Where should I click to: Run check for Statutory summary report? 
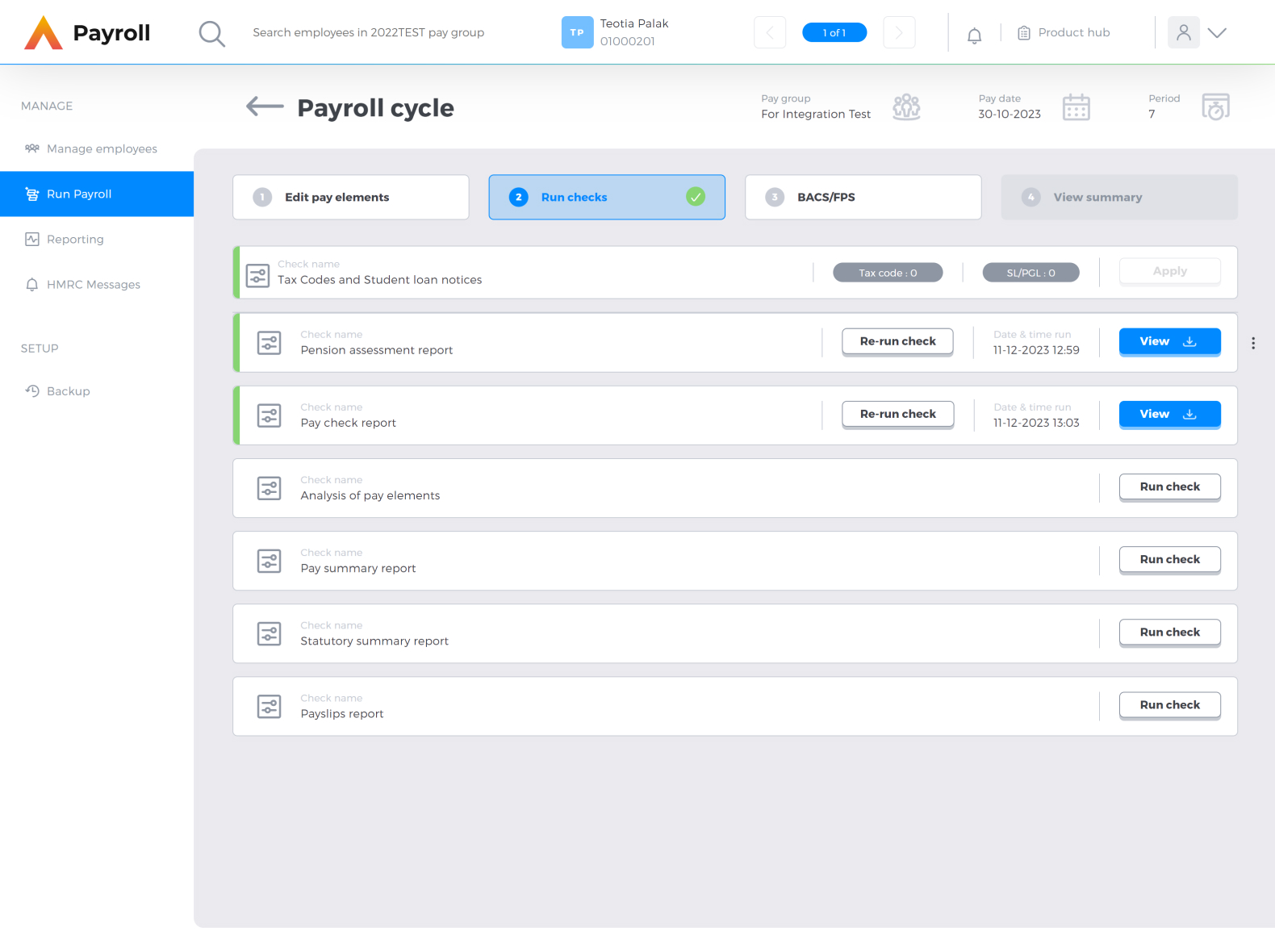[1169, 632]
